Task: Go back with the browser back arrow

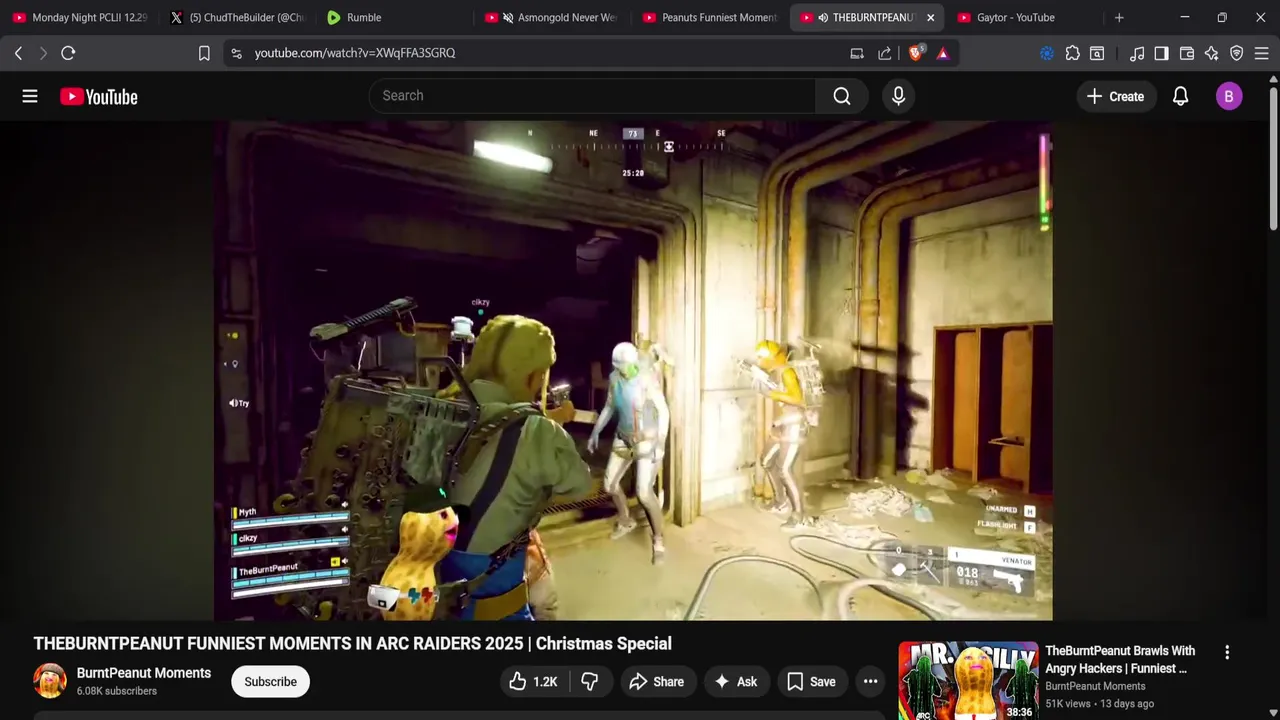Action: click(18, 53)
